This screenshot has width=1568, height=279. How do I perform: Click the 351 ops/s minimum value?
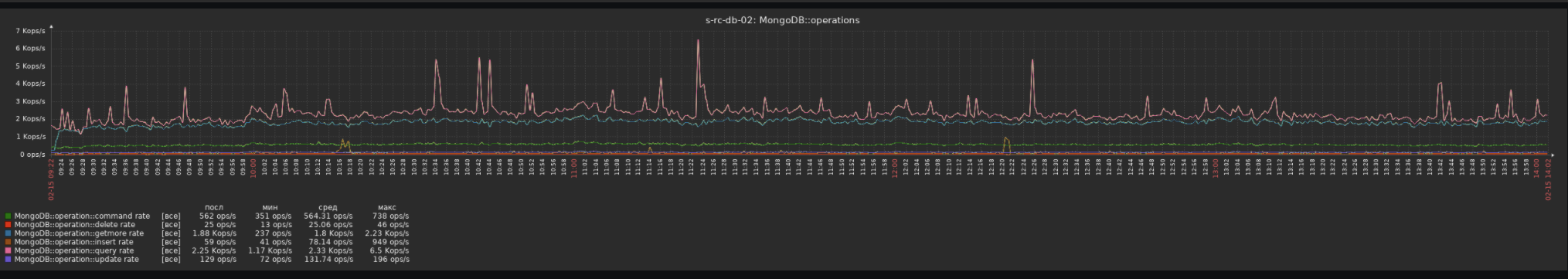273,216
